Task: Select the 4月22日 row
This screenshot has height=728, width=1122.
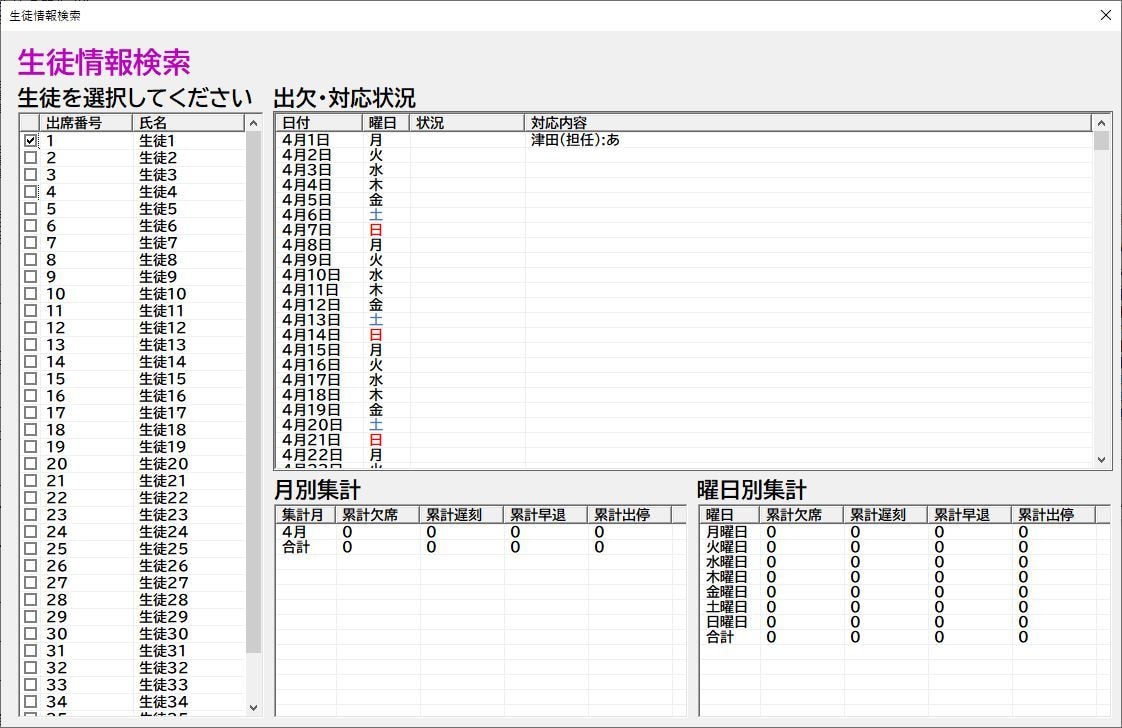Action: tap(683, 455)
